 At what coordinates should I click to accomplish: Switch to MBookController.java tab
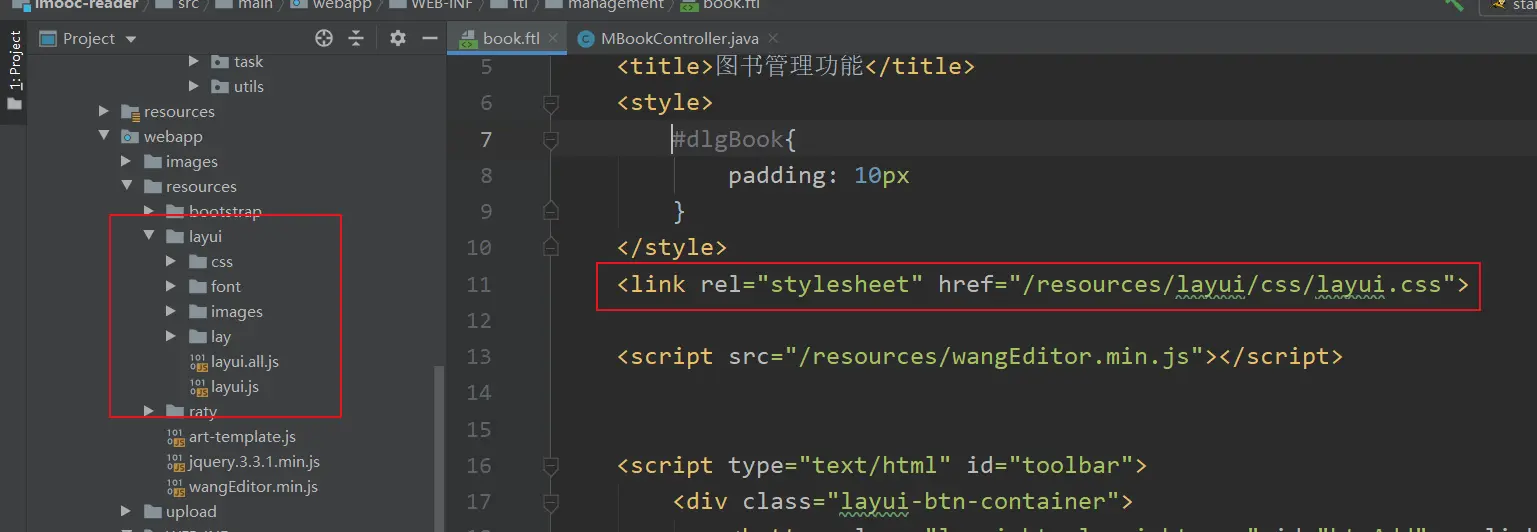665,39
